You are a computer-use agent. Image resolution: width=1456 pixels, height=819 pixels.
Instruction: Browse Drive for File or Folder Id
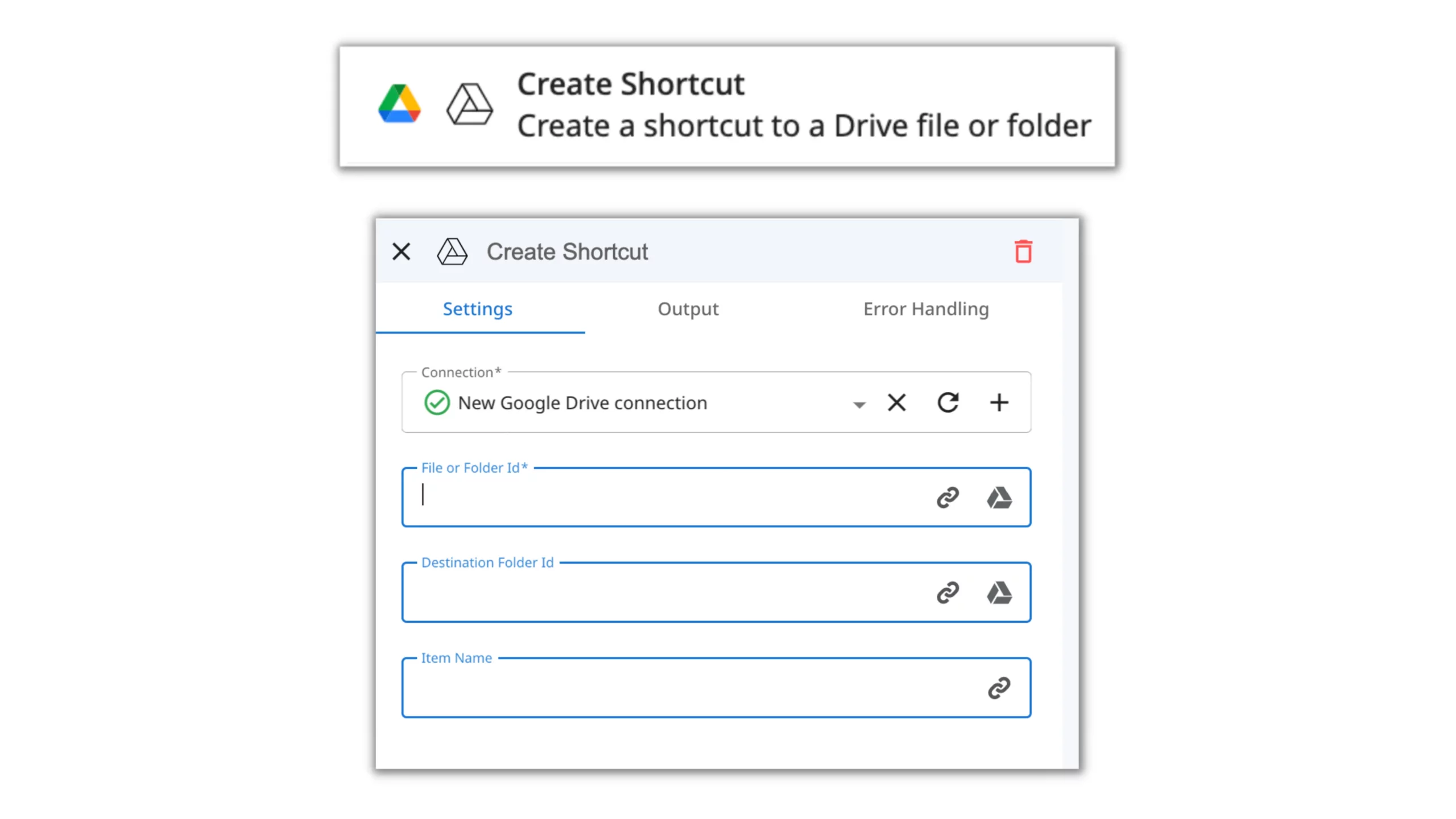[x=999, y=498]
